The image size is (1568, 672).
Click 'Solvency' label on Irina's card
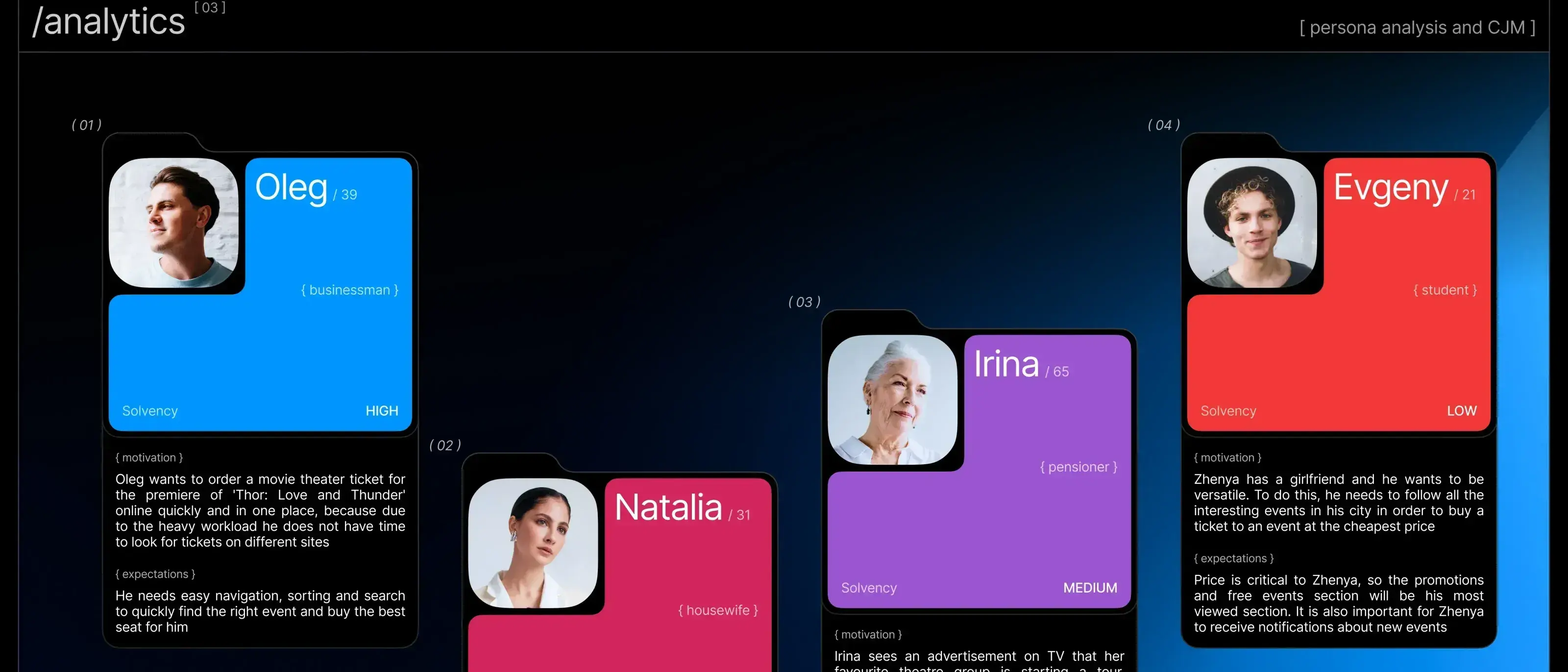[x=869, y=588]
